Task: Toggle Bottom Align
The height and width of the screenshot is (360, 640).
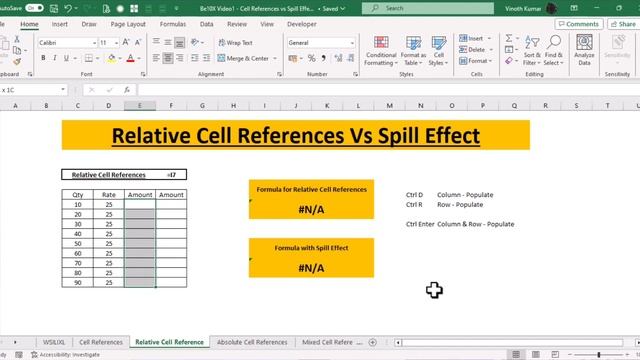Action: (x=180, y=42)
